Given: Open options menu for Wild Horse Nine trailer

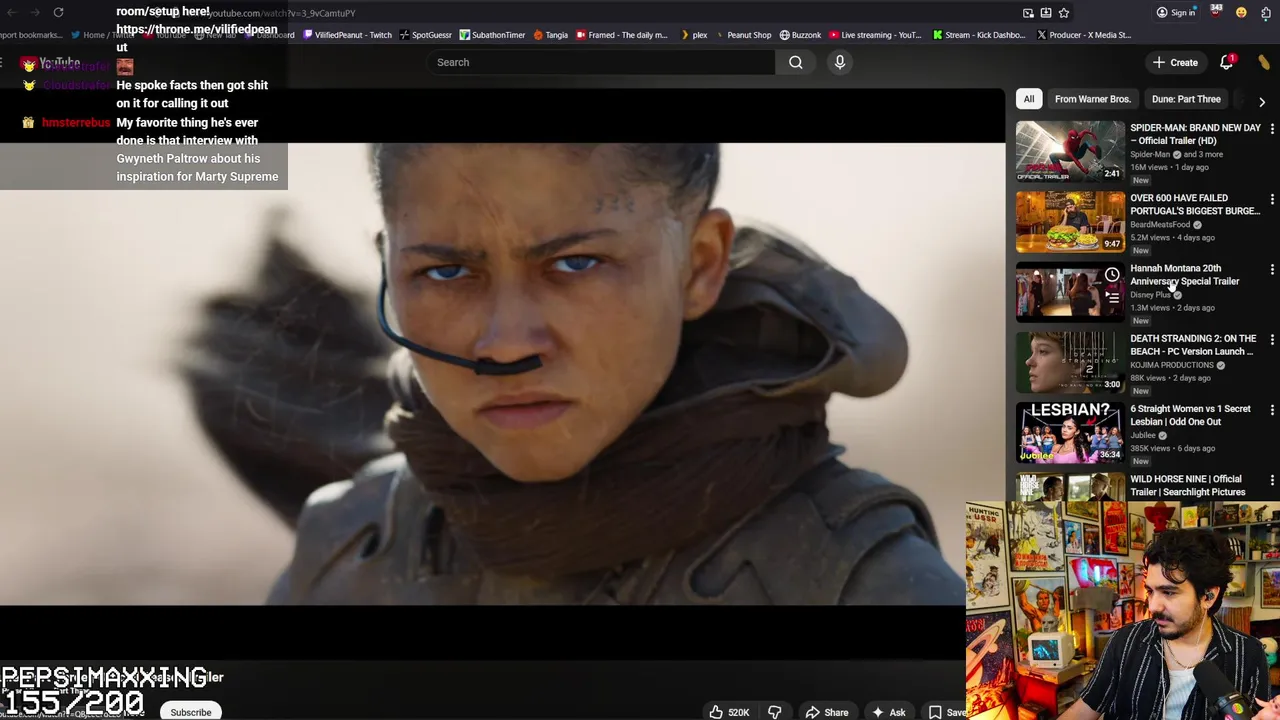Looking at the screenshot, I should (x=1272, y=480).
